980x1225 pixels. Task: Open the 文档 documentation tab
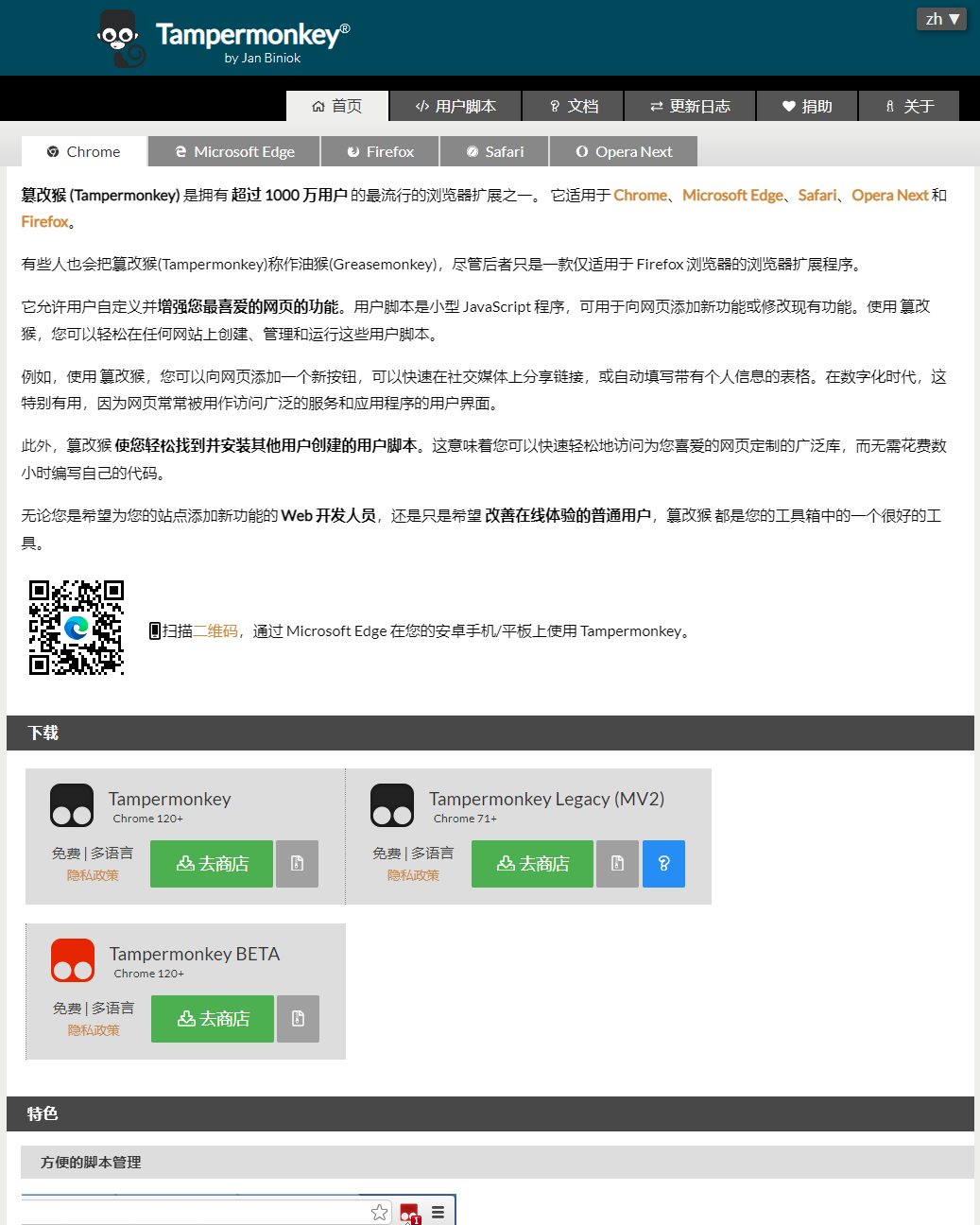574,106
